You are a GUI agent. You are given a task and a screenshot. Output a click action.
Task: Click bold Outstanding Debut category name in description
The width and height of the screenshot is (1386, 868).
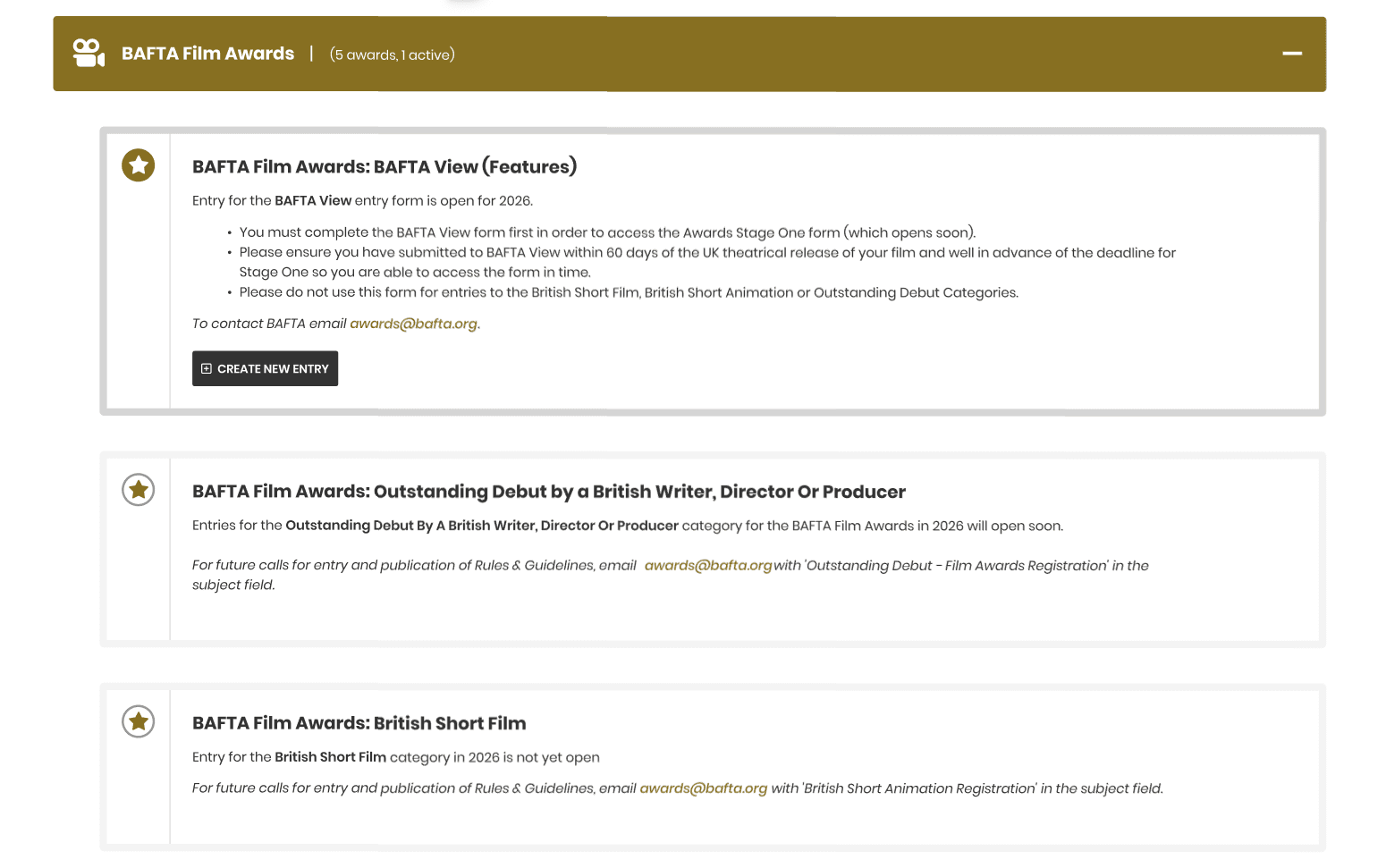pyautogui.click(x=481, y=526)
